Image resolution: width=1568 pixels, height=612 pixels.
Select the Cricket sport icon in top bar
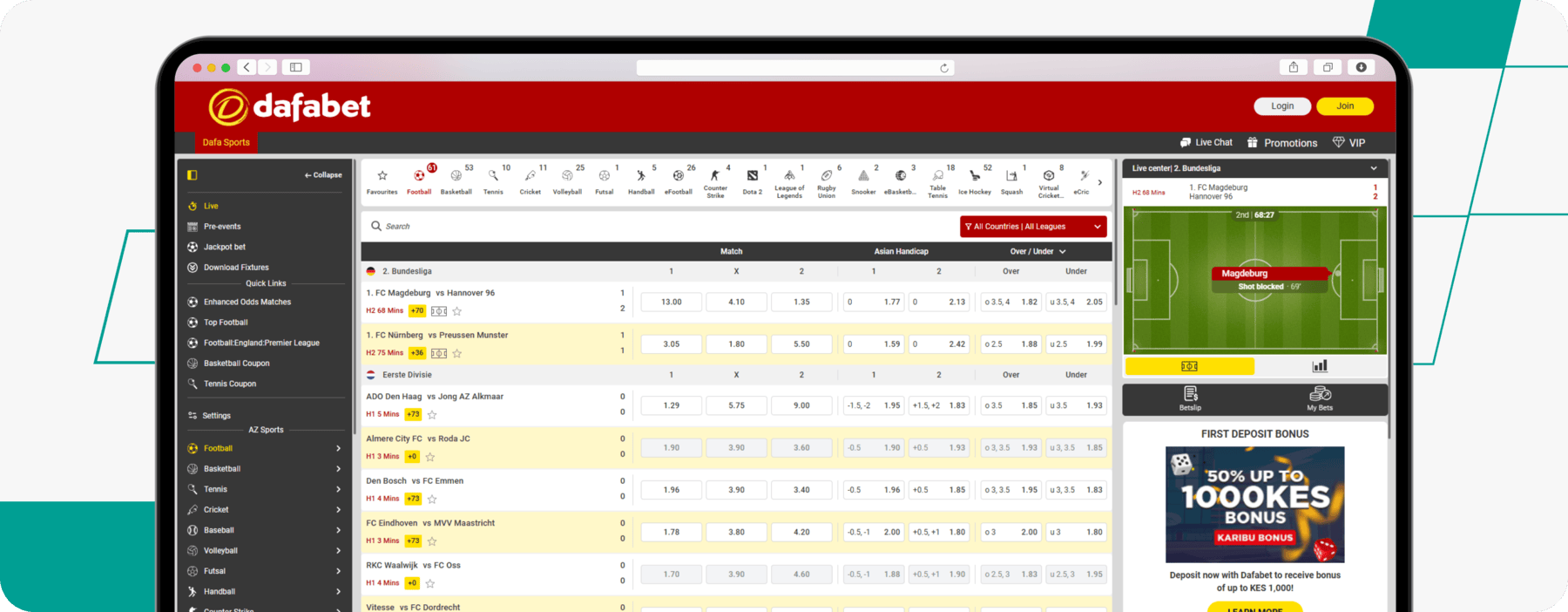point(531,181)
